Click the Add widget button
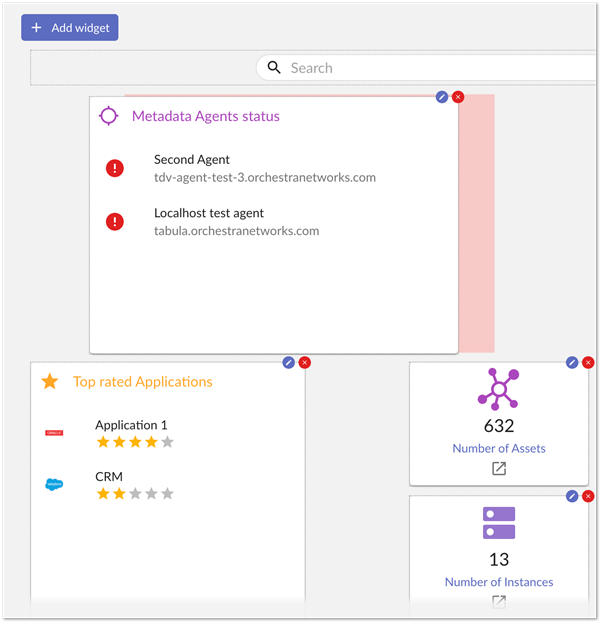This screenshot has width=600, height=622. (x=69, y=27)
